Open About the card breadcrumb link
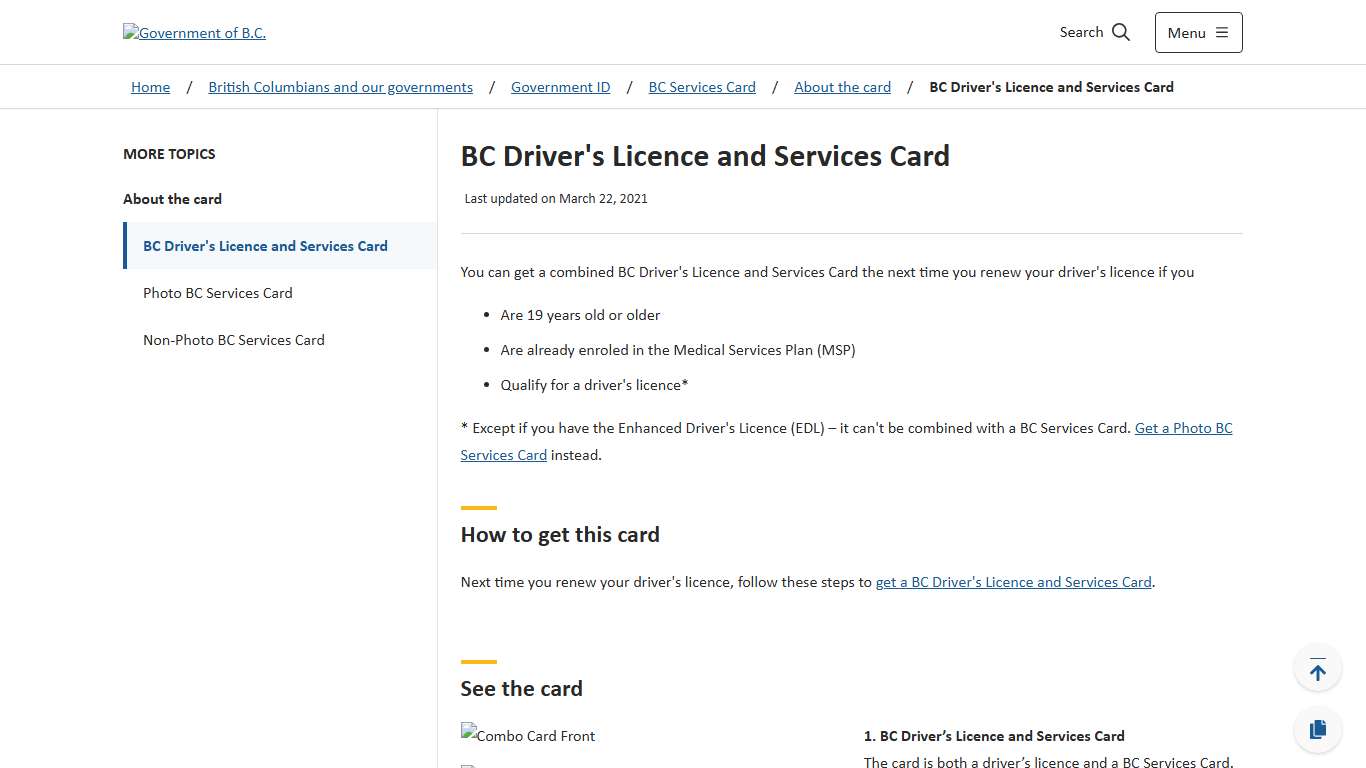Viewport: 1366px width, 768px height. 842,87
